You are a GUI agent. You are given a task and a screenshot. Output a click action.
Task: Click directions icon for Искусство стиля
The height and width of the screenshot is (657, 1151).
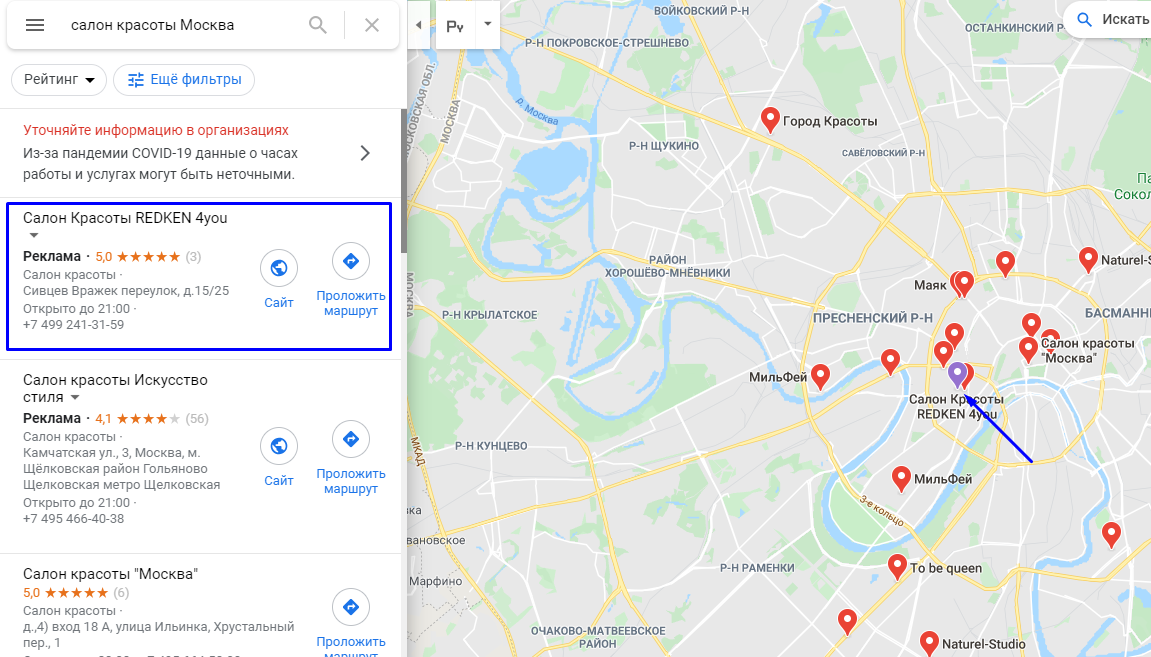(351, 439)
